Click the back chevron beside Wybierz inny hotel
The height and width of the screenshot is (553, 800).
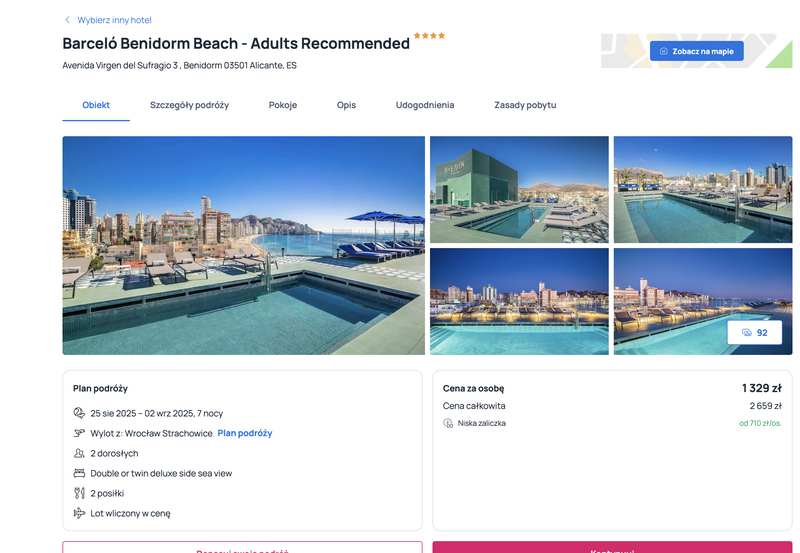[67, 20]
